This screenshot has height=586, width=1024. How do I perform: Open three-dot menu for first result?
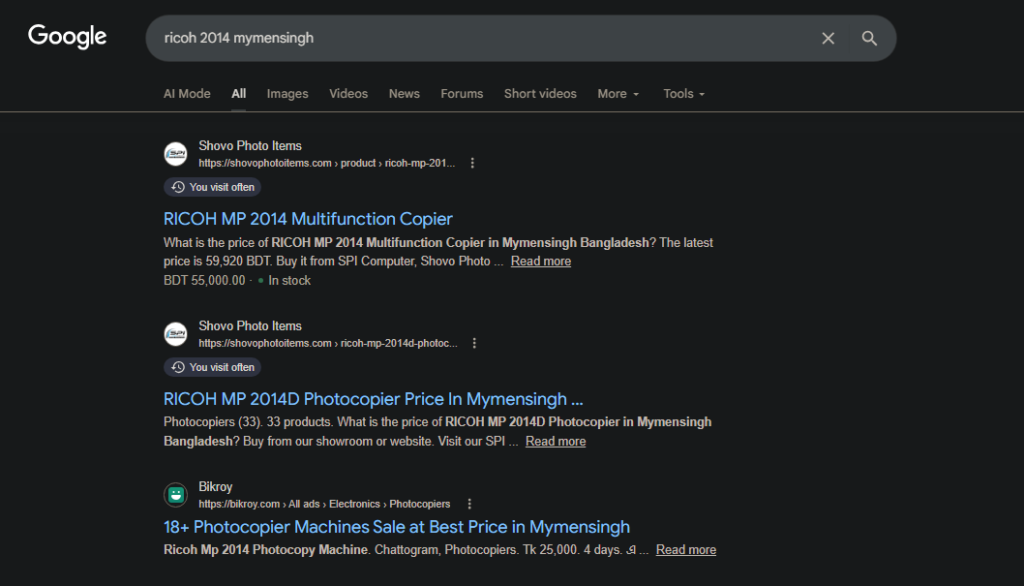[473, 163]
